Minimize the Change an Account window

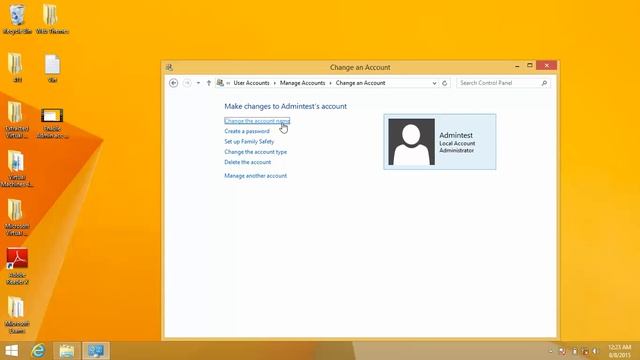coord(517,66)
